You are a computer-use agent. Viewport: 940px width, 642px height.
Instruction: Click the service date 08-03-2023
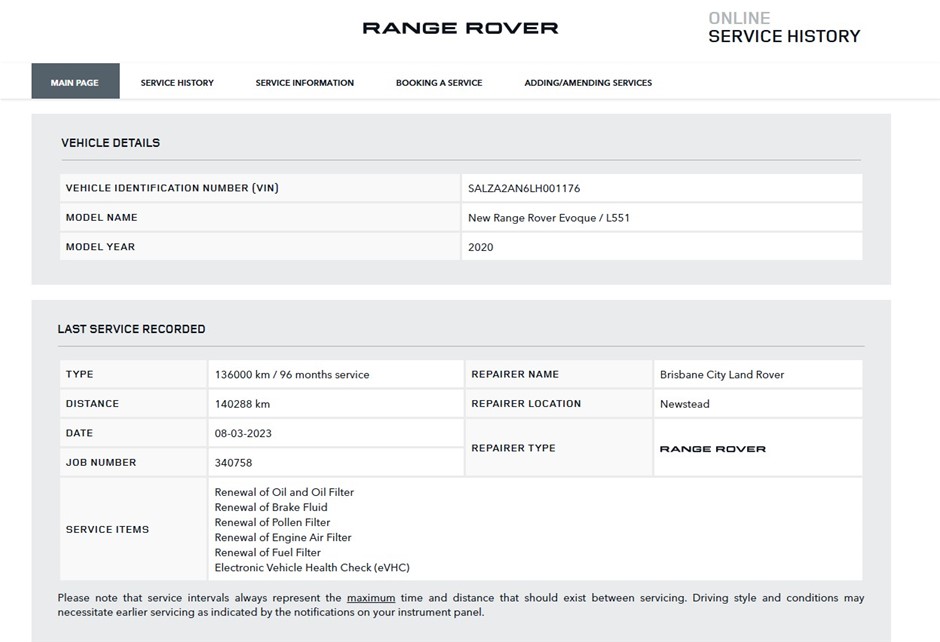[243, 434]
